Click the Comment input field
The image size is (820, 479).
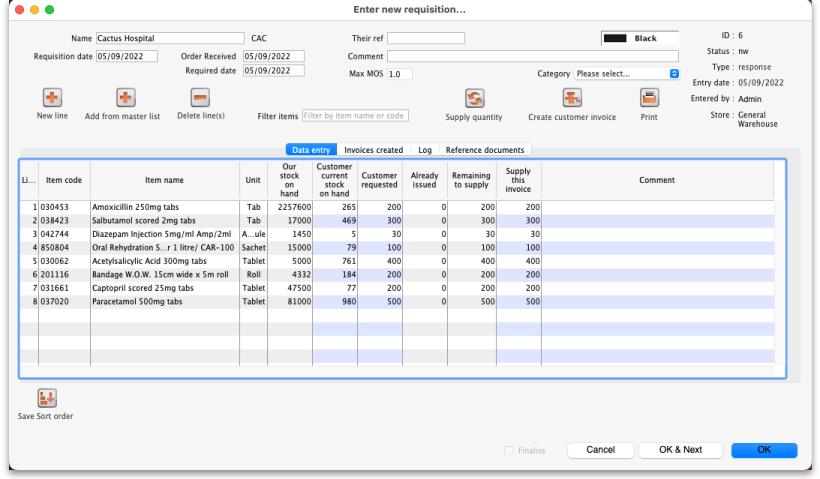[532, 56]
